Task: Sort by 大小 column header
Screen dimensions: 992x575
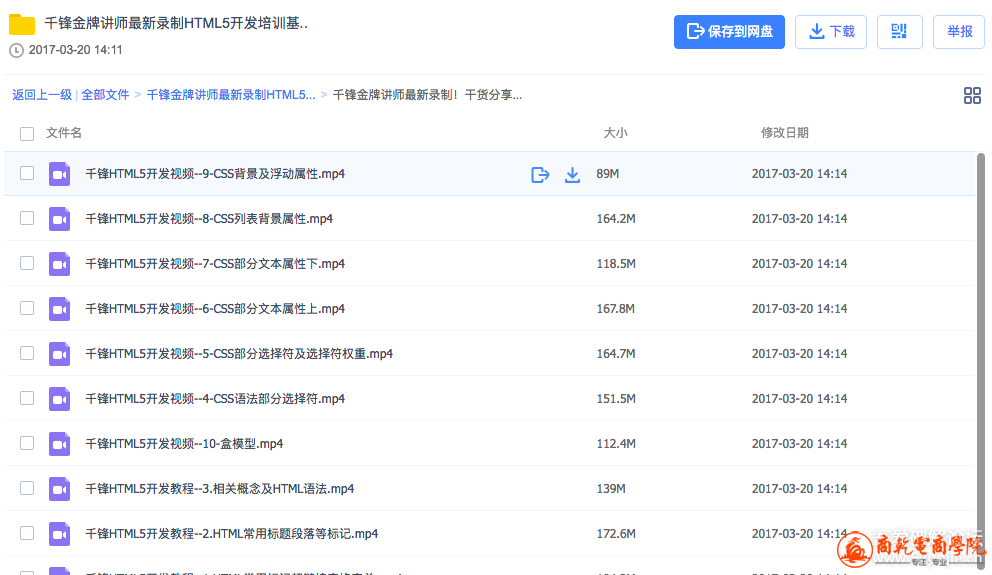Action: point(615,133)
